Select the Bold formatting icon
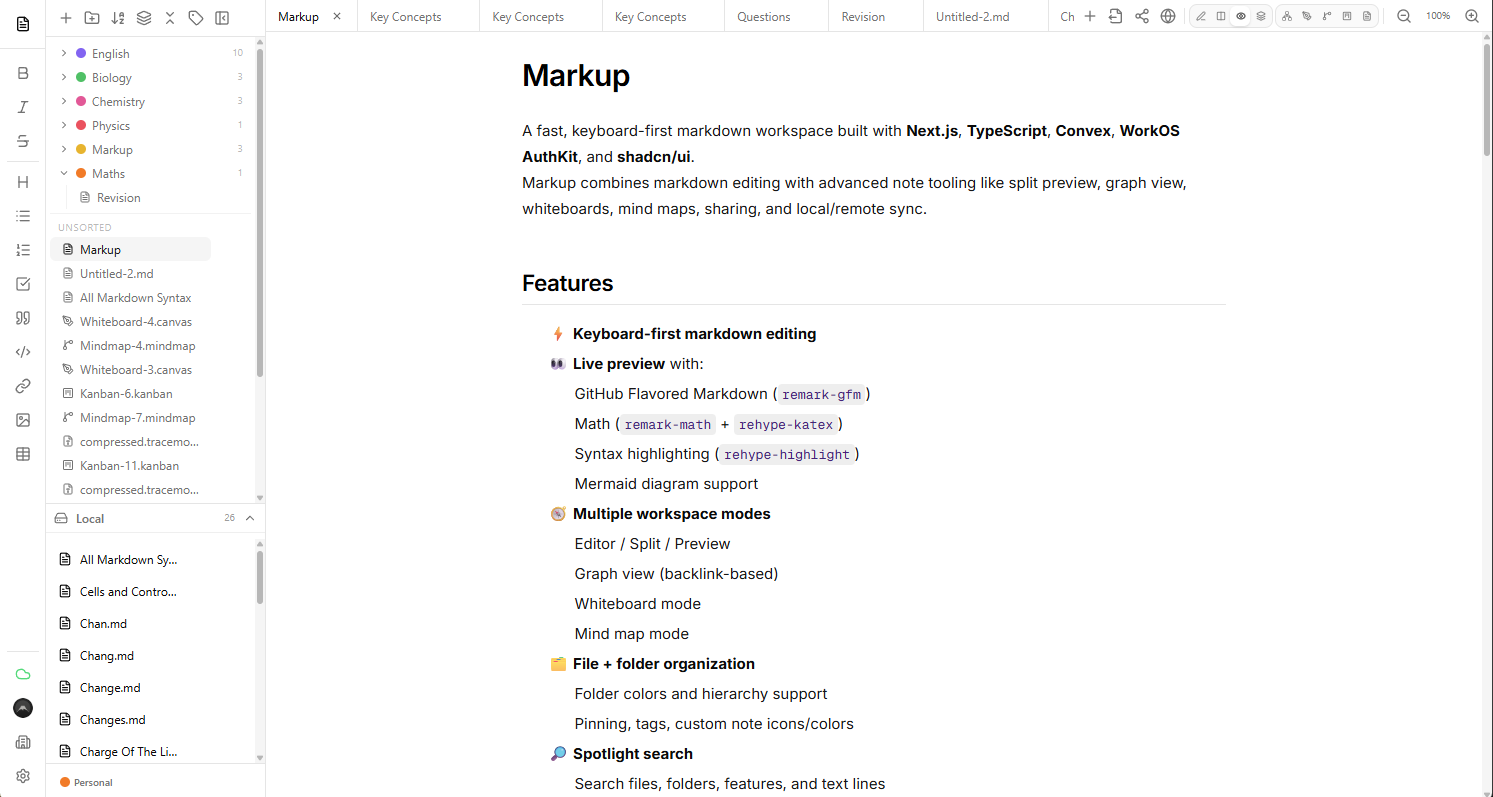1493x797 pixels. coord(22,73)
